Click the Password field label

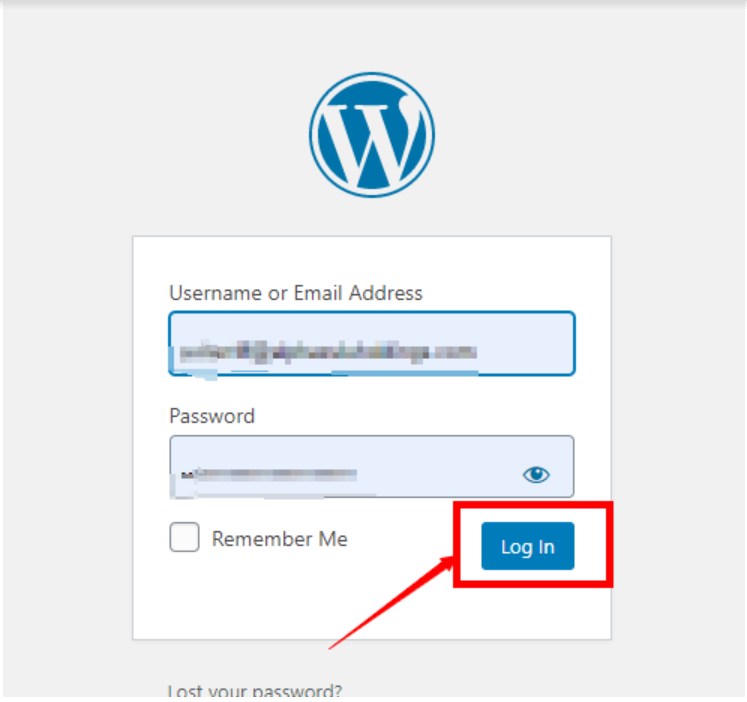tap(212, 416)
